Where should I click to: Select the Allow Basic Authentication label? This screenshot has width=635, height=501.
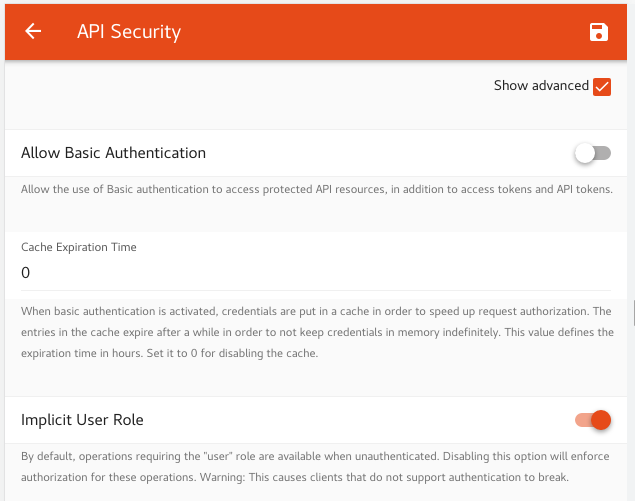click(113, 153)
